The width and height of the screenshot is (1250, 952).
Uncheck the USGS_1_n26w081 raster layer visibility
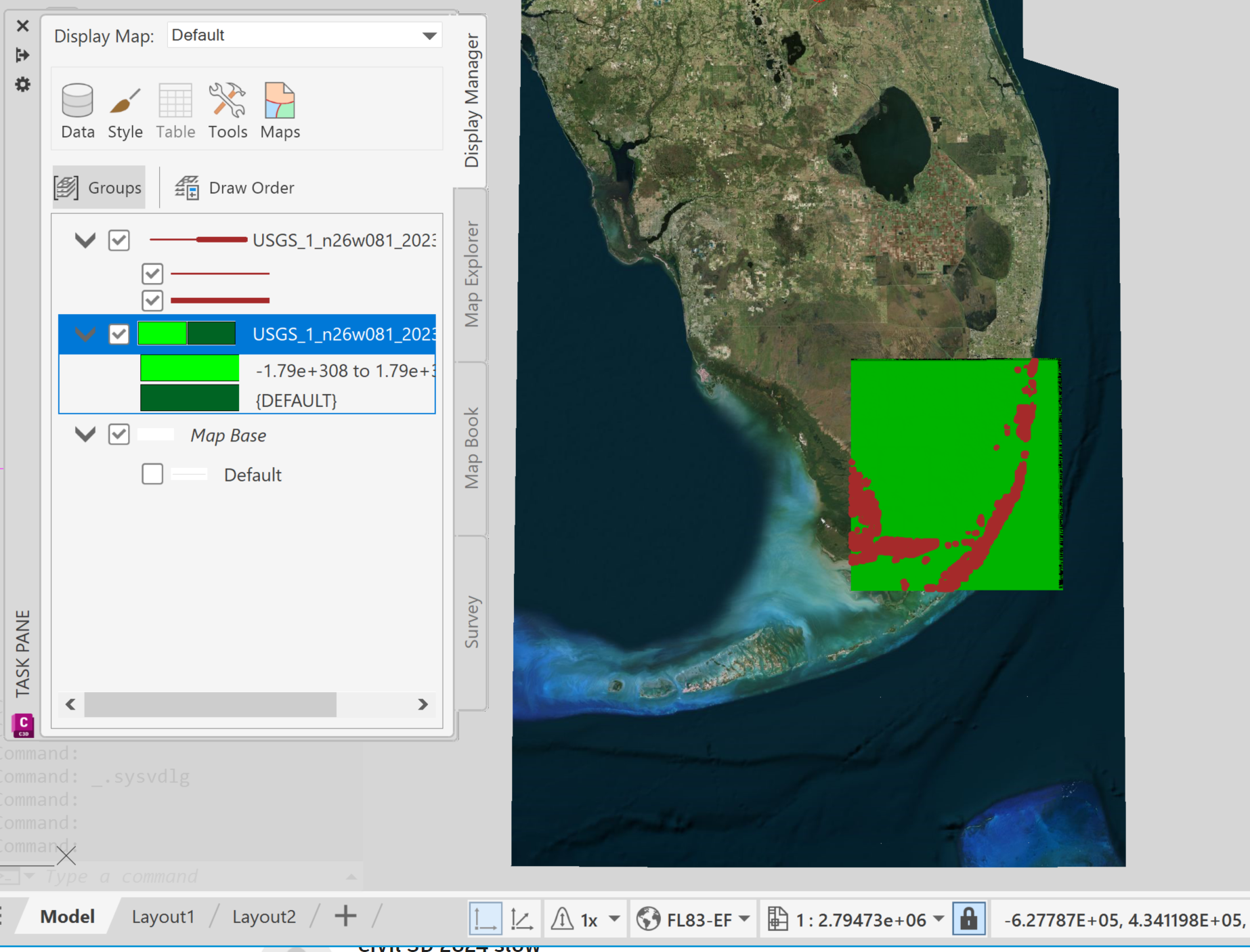pos(120,334)
